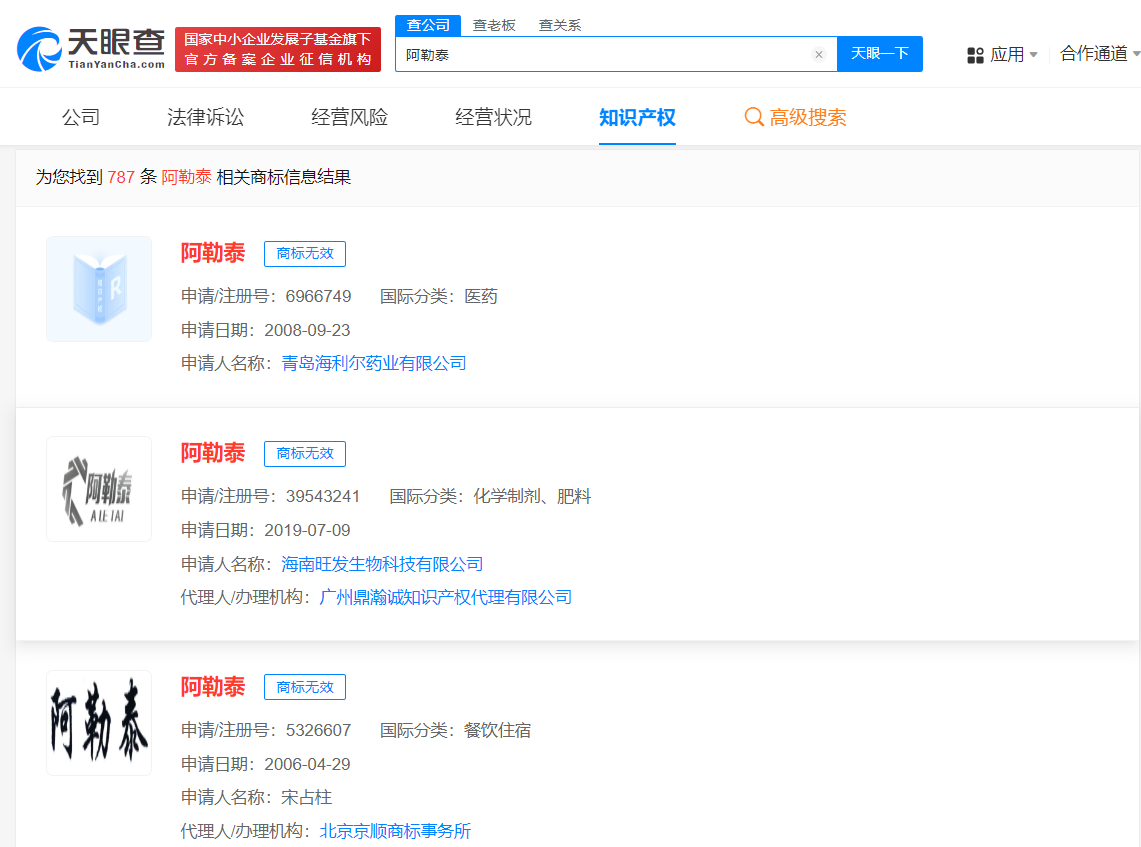1141x847 pixels.
Task: Click 商标无效 tag on the 餐饮住宿 trademark
Action: 305,688
